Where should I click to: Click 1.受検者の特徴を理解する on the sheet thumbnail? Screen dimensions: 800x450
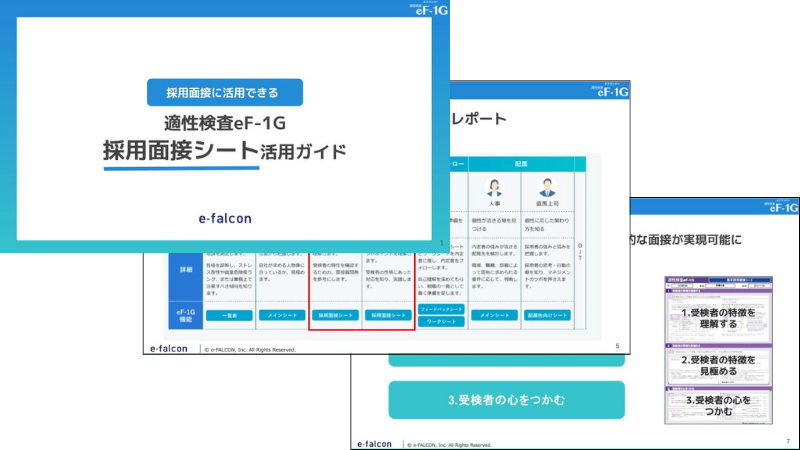click(718, 318)
